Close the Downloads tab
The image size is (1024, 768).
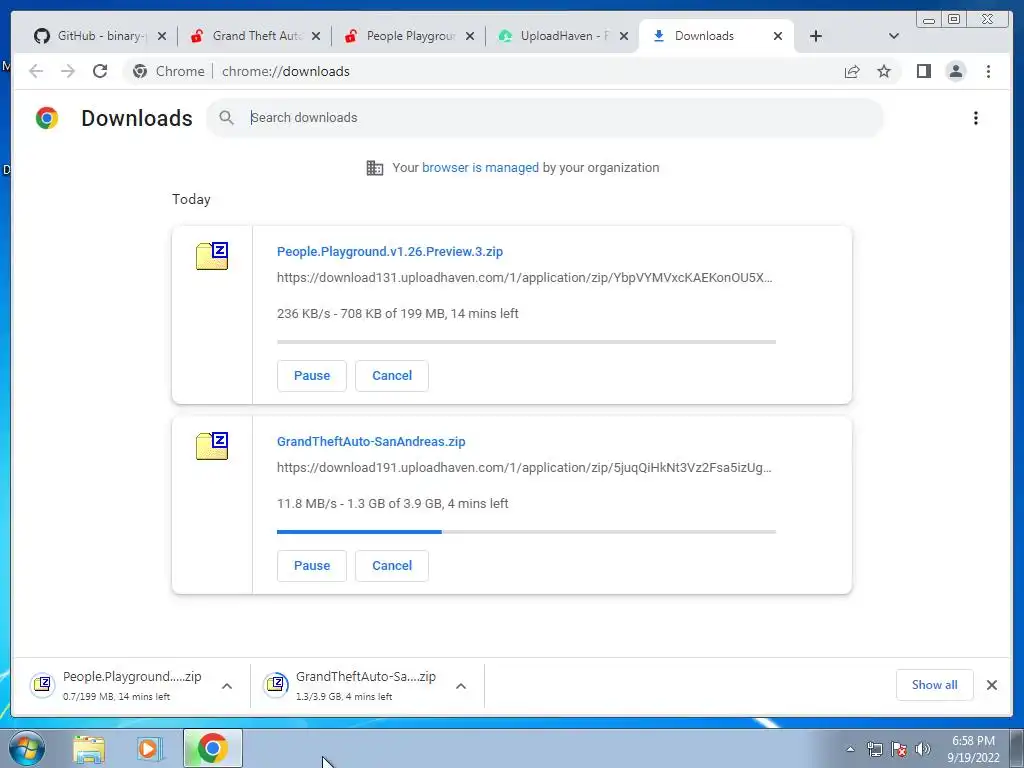point(778,36)
